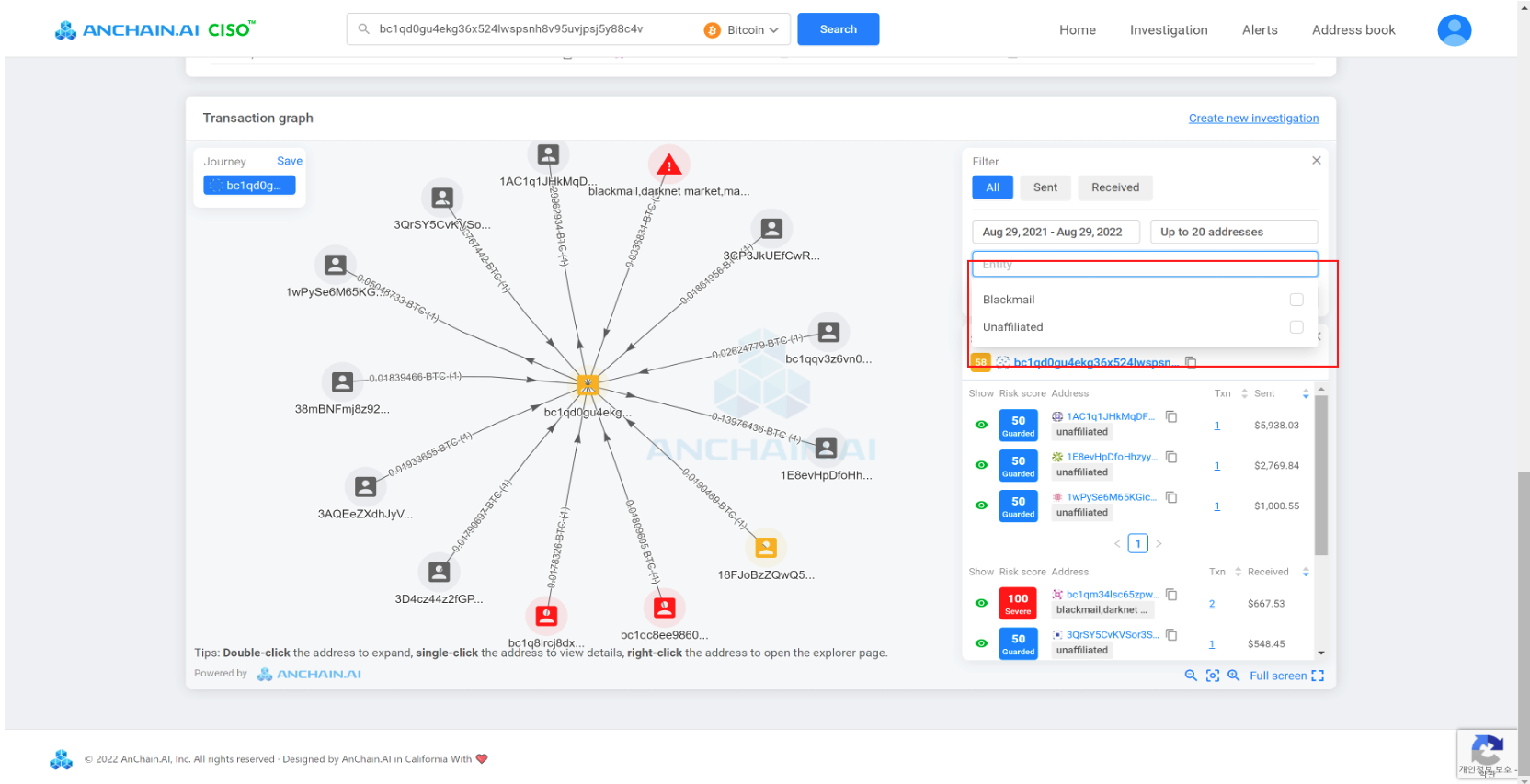Open the user profile avatar
This screenshot has width=1530, height=784.
pos(1455,29)
